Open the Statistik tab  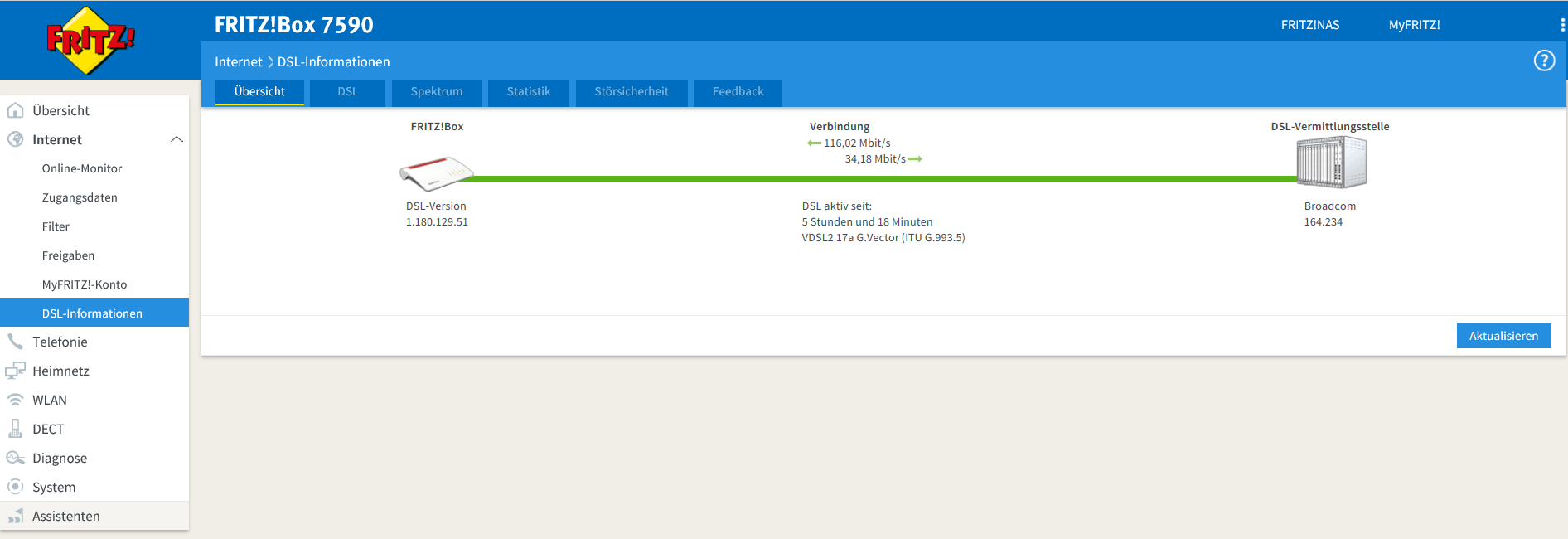[x=529, y=91]
